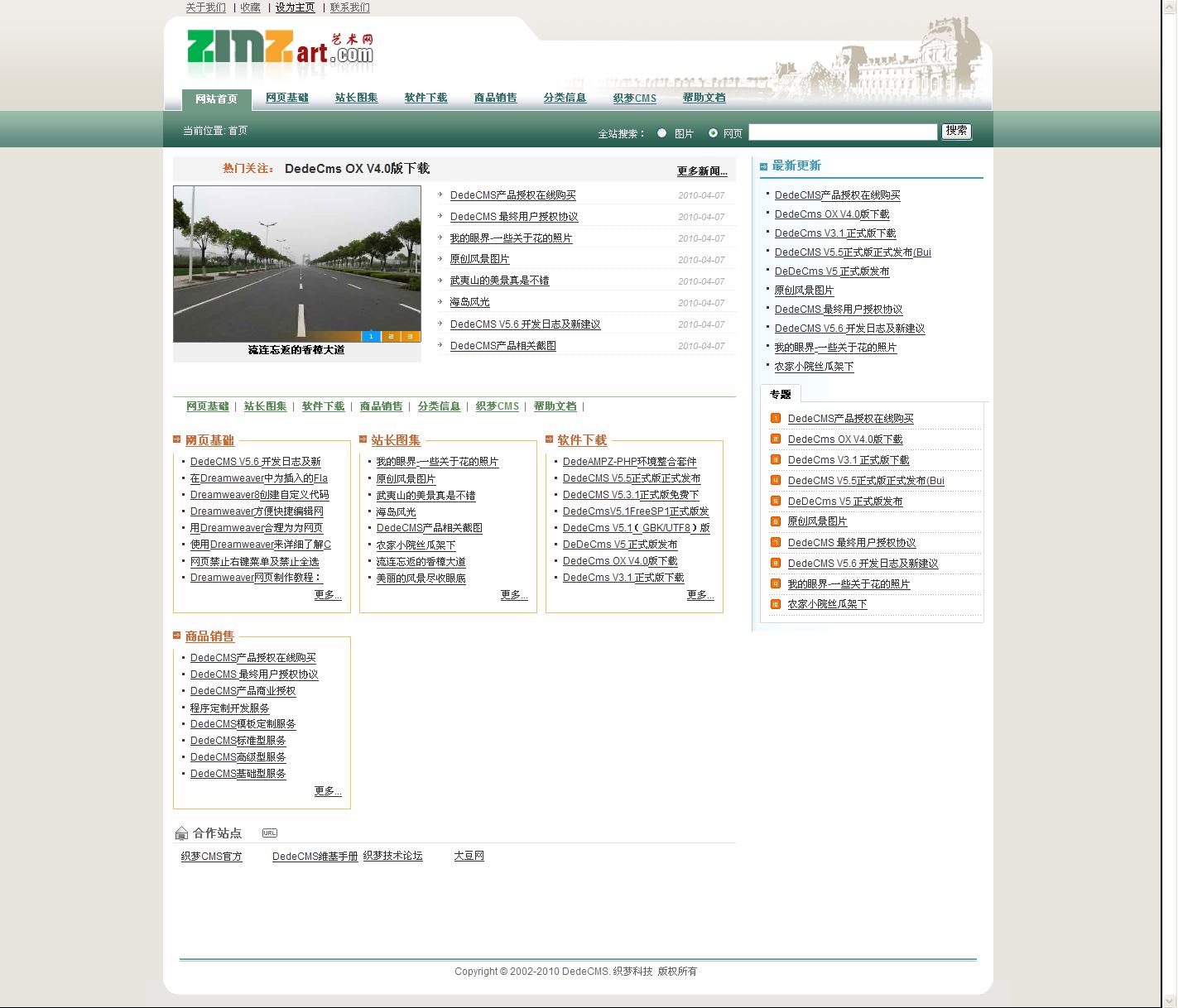Open the 网站首页 tab in the main navigation
Viewport: 1178px width, 1008px height.
(x=216, y=99)
